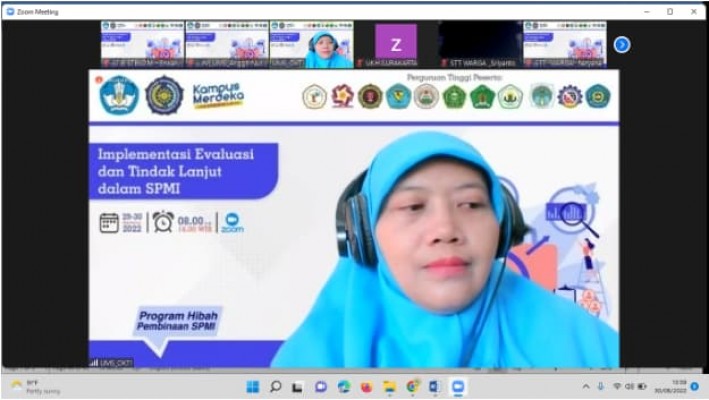
Task: Select the STT WARGA_Srijanto dark thumbnail
Action: click(480, 44)
